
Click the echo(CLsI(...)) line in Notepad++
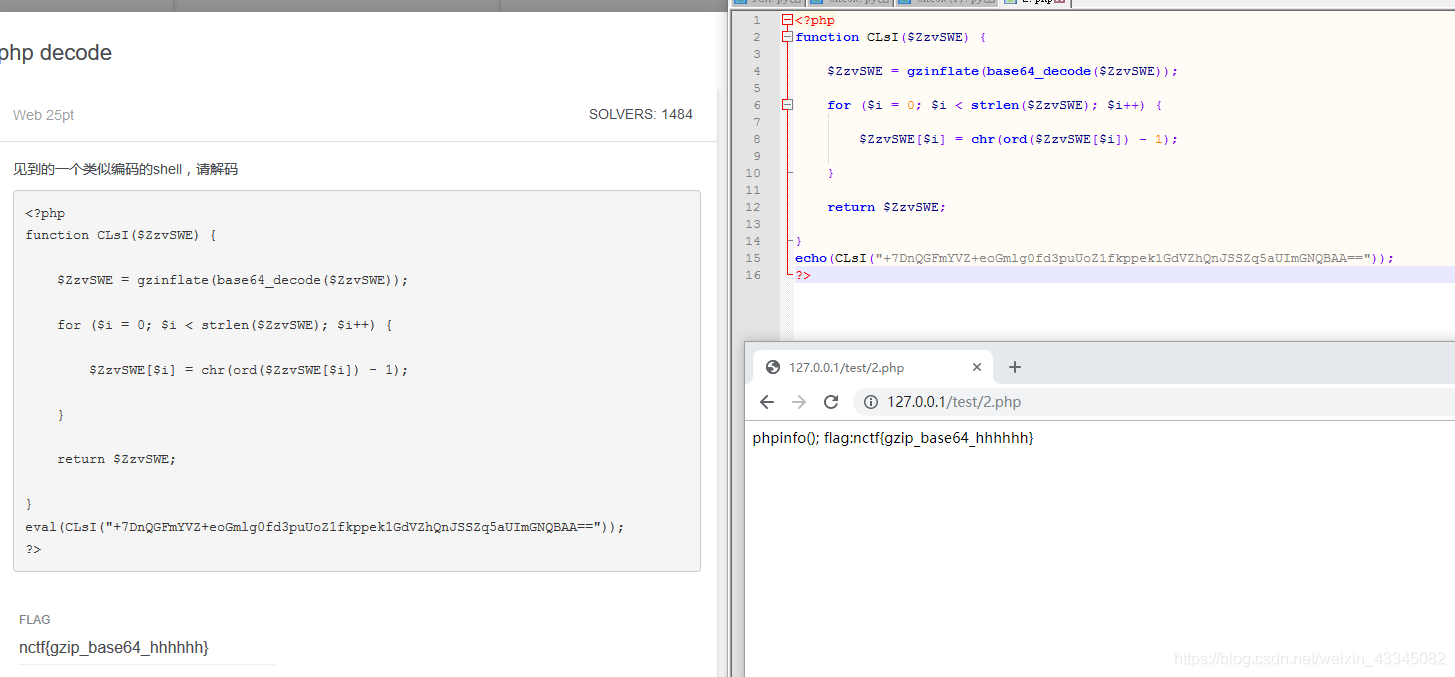(1094, 258)
